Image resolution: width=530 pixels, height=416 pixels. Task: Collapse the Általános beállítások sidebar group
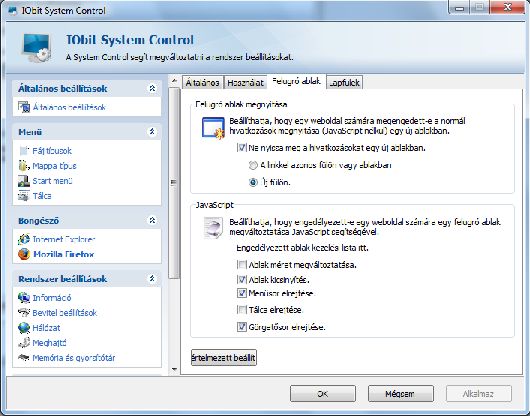coord(152,88)
